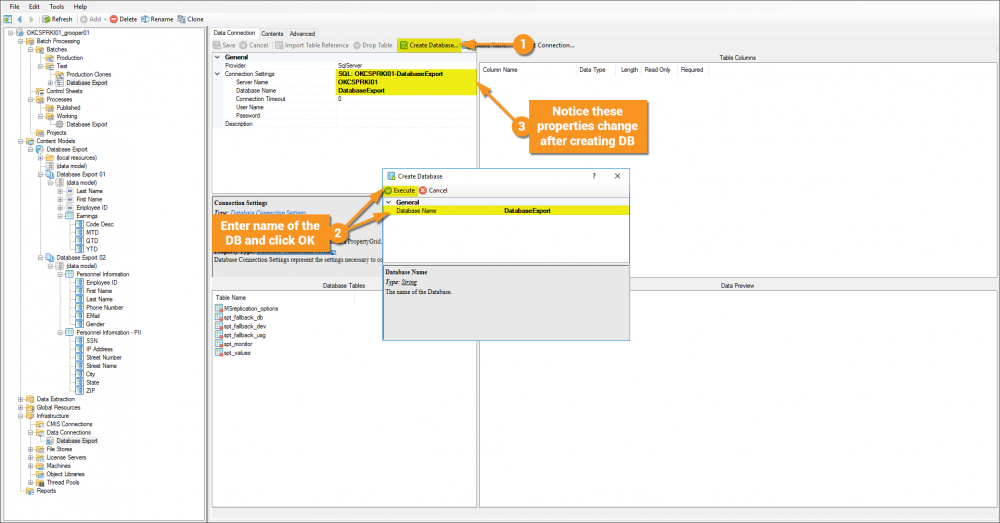This screenshot has width=1000, height=523.
Task: Click Execute in Create Database dialog
Action: point(400,190)
